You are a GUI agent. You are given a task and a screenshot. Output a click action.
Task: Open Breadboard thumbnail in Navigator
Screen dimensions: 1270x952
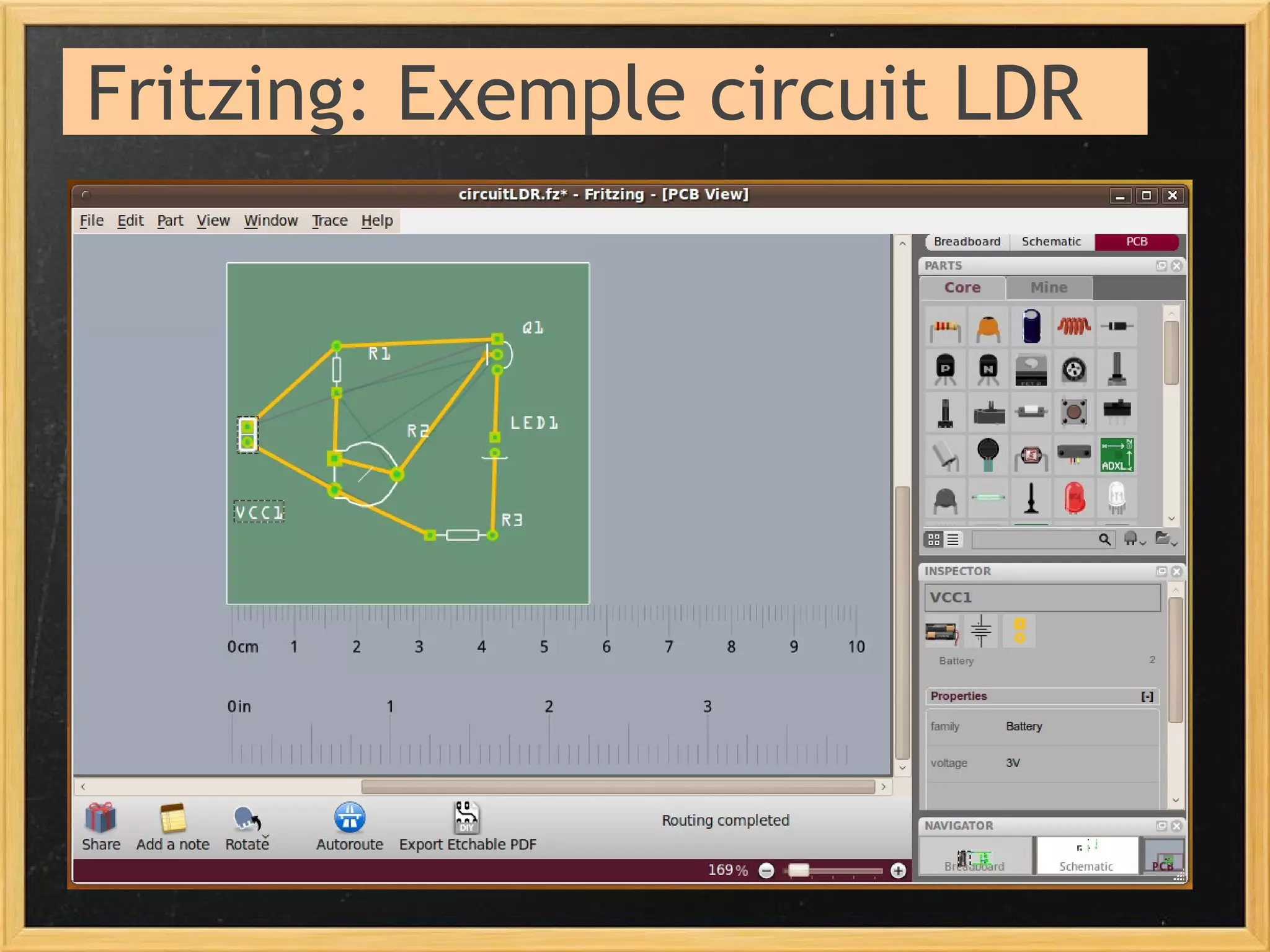click(975, 855)
